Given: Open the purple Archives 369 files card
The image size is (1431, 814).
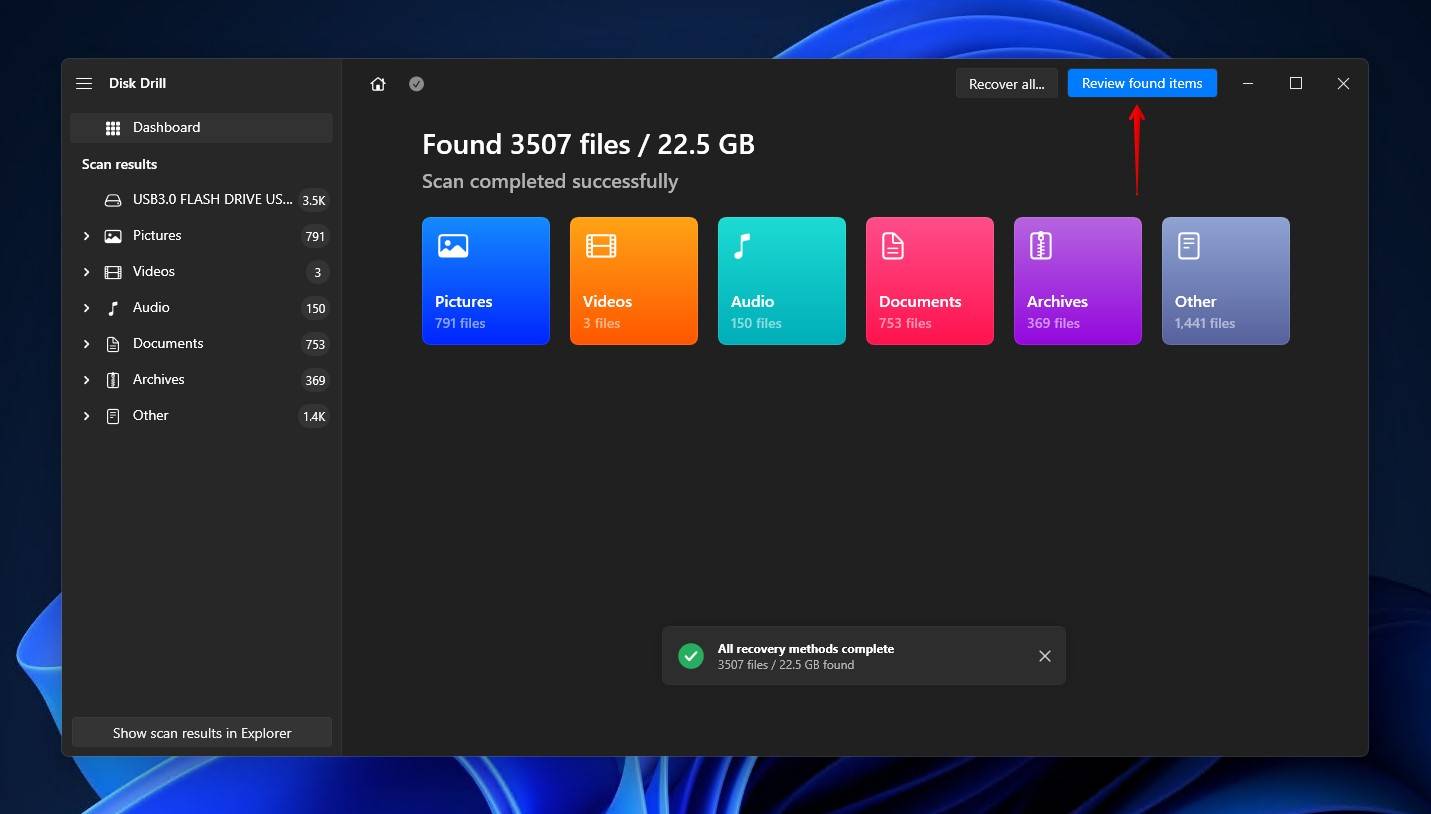Looking at the screenshot, I should (1078, 281).
